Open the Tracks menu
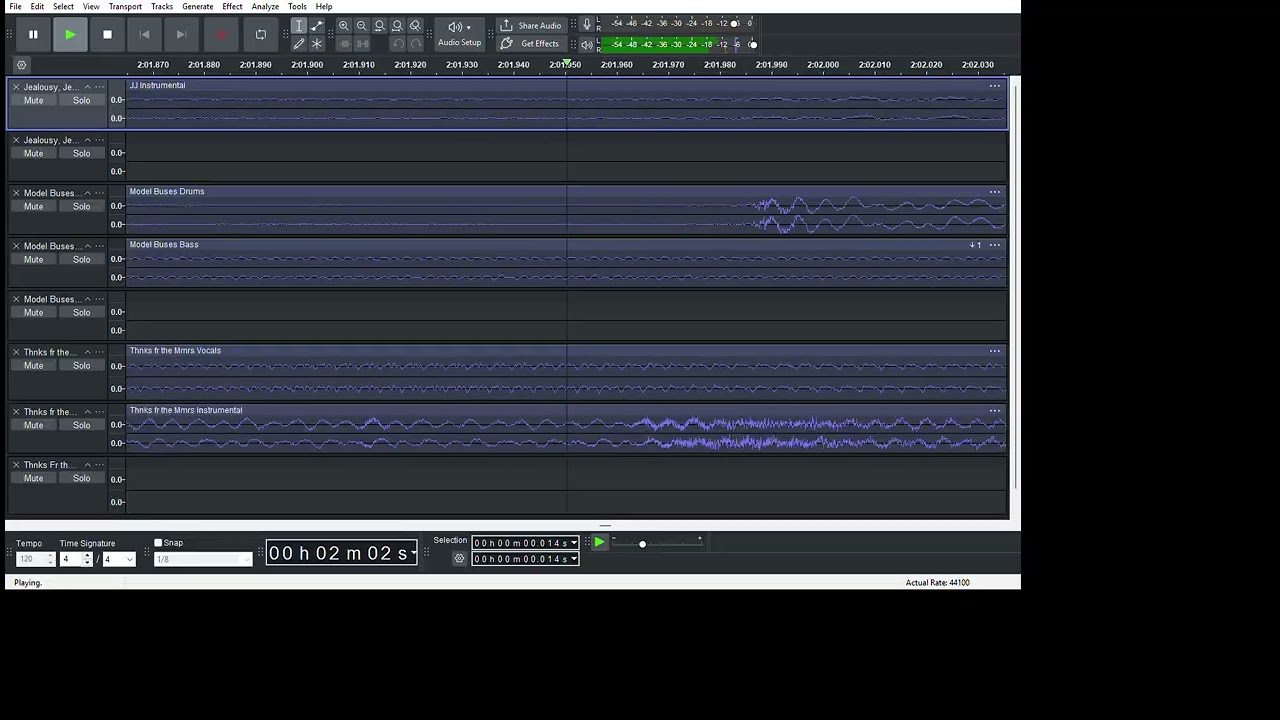 pos(162,7)
